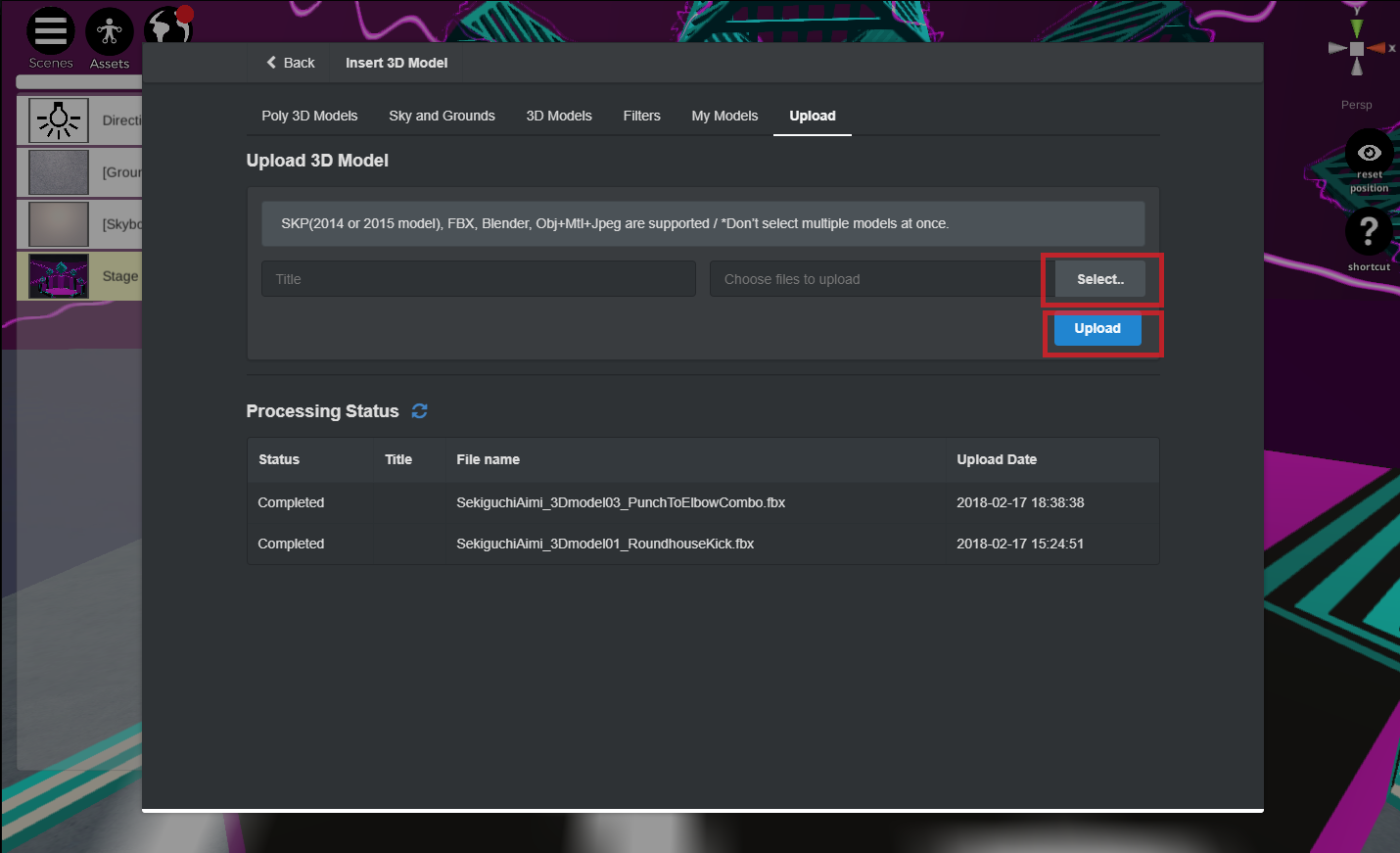
Task: Click the date 2018-02-17 18:38:38
Action: (x=1020, y=502)
